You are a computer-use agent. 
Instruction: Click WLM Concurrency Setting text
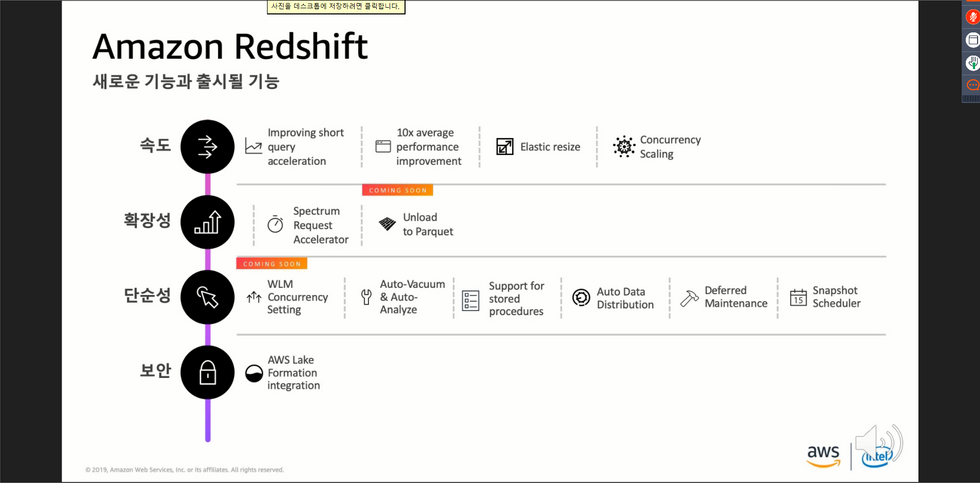[x=298, y=297]
